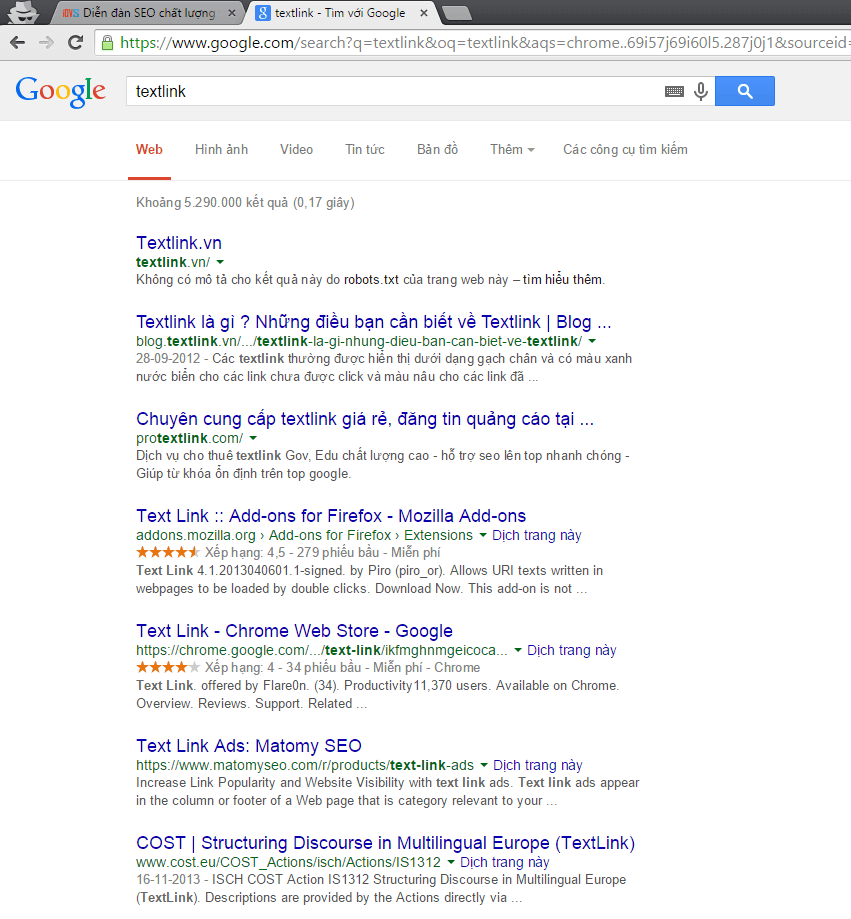Viewport: 851px width, 919px height.
Task: Expand dropdown arrow beside blog.textlink.vn URL
Action: (592, 341)
